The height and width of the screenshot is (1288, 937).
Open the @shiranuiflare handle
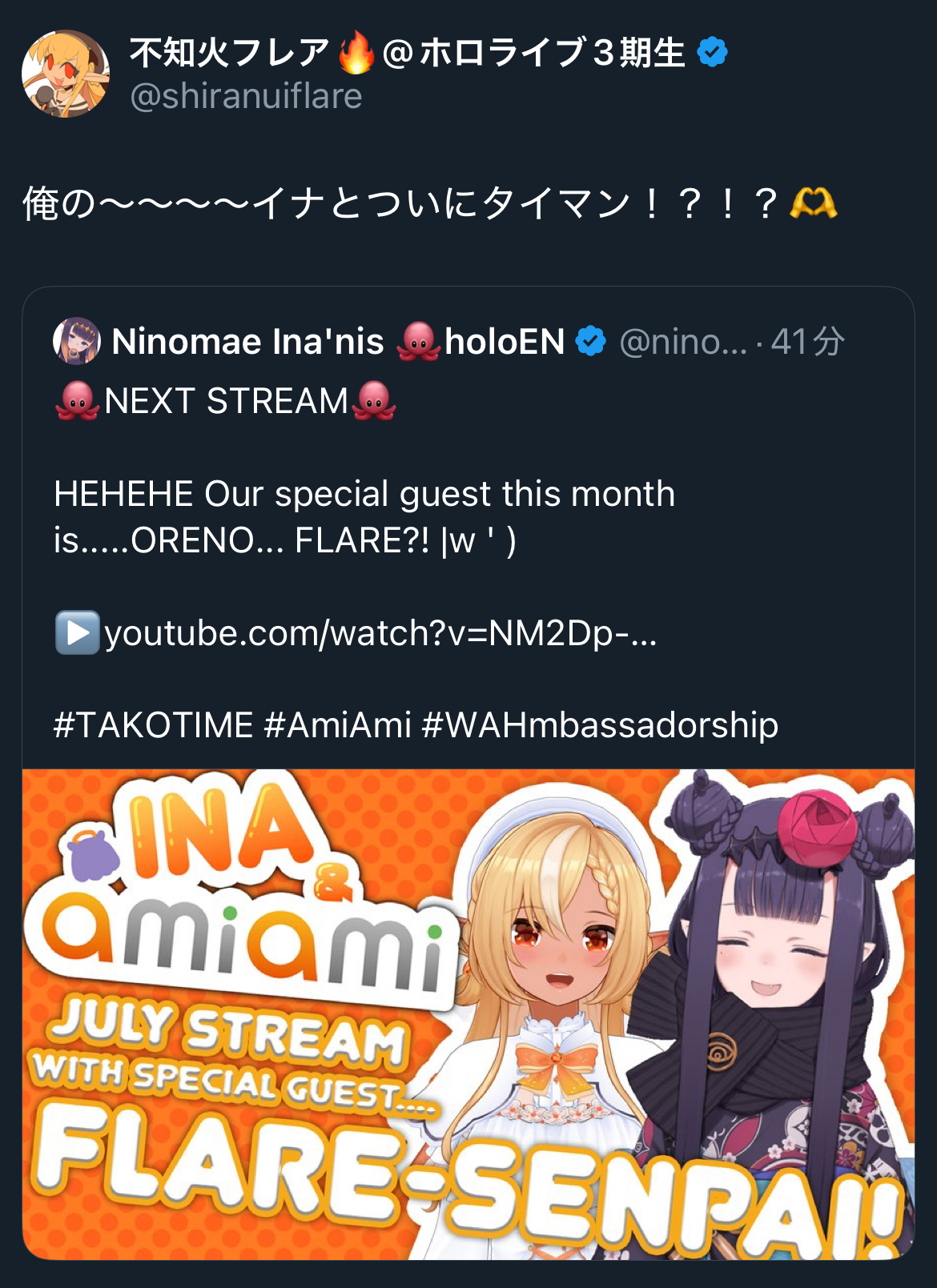(x=246, y=96)
